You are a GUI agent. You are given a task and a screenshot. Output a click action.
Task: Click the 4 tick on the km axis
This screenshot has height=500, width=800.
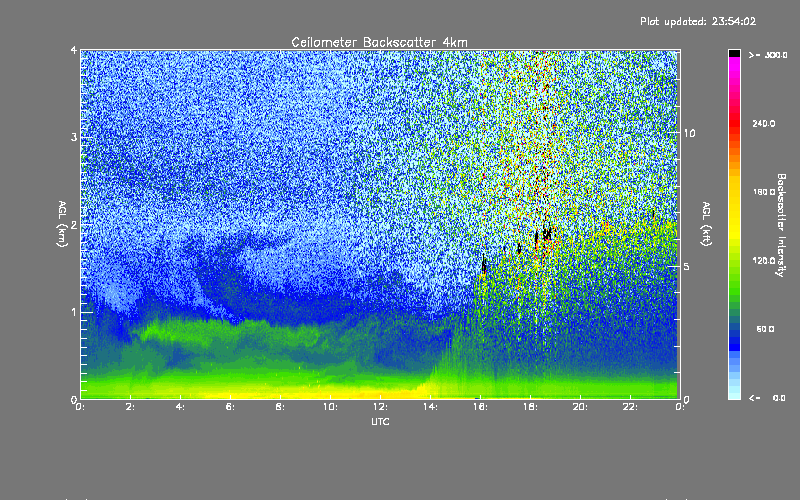coord(74,50)
